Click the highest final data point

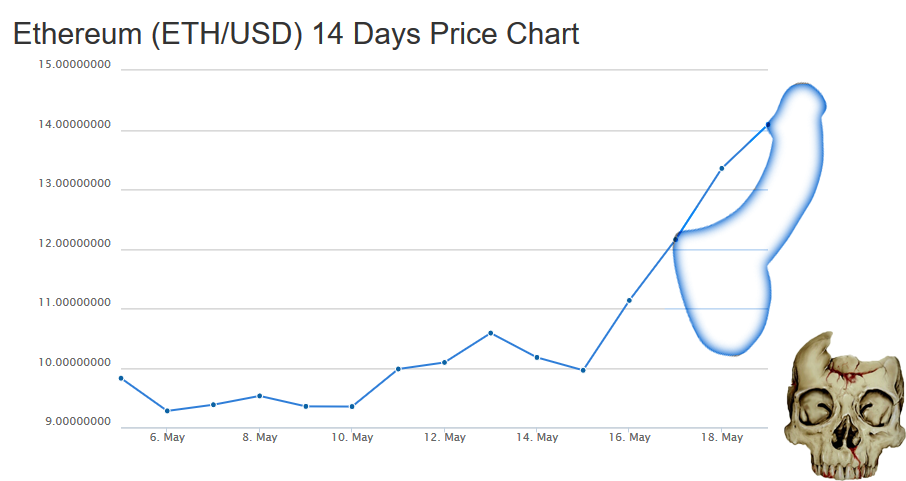768,125
